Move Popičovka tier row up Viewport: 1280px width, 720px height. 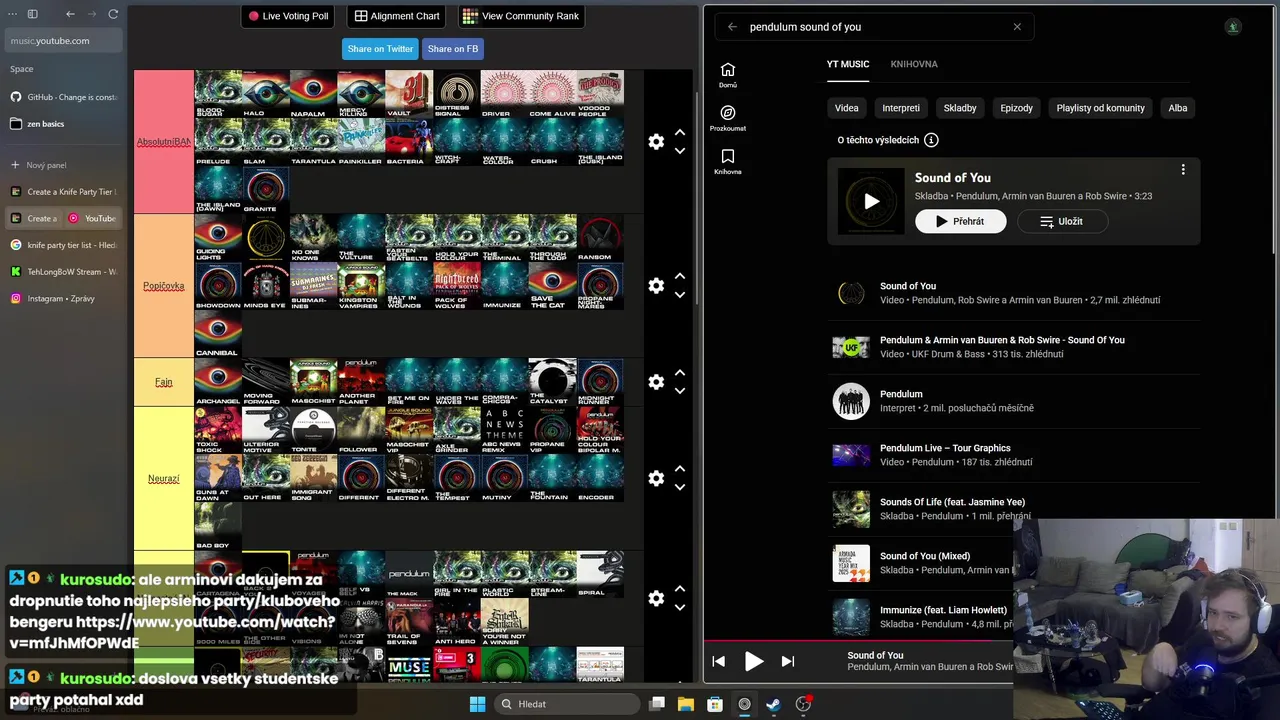[x=680, y=276]
